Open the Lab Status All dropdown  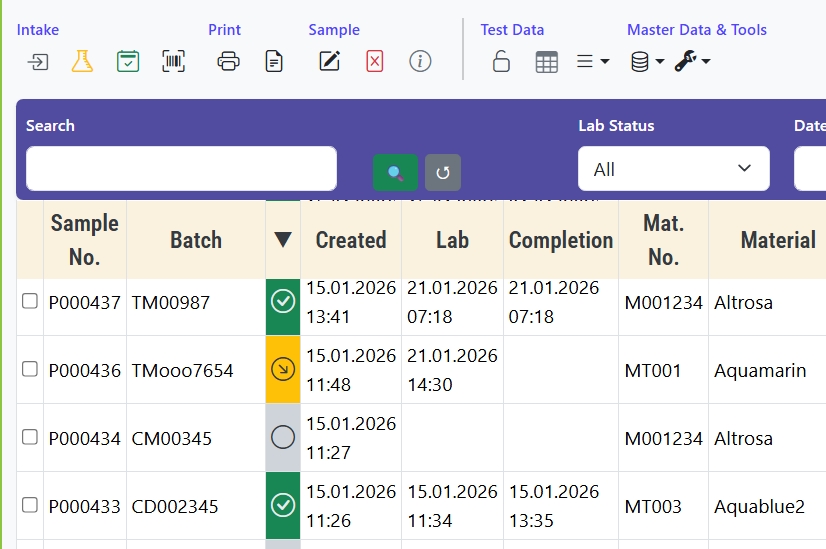674,169
